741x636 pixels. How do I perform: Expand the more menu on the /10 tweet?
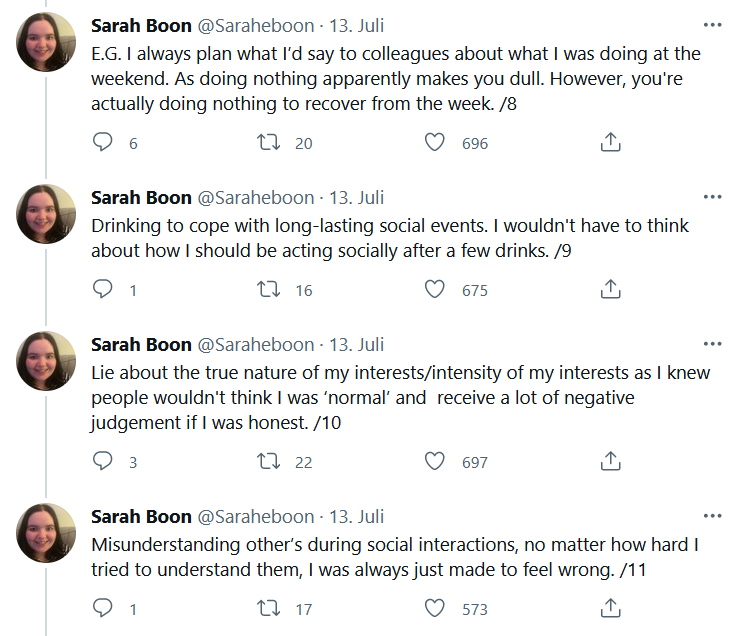[712, 344]
